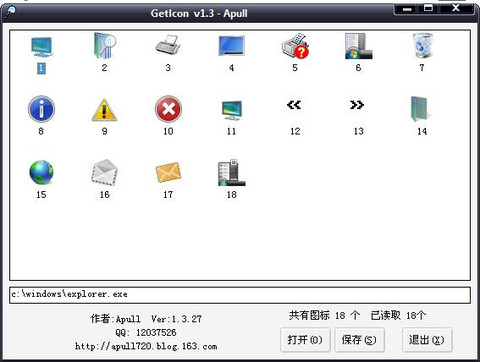Select icon 13, the double right arrows
This screenshot has height=362, width=480.
[x=357, y=105]
